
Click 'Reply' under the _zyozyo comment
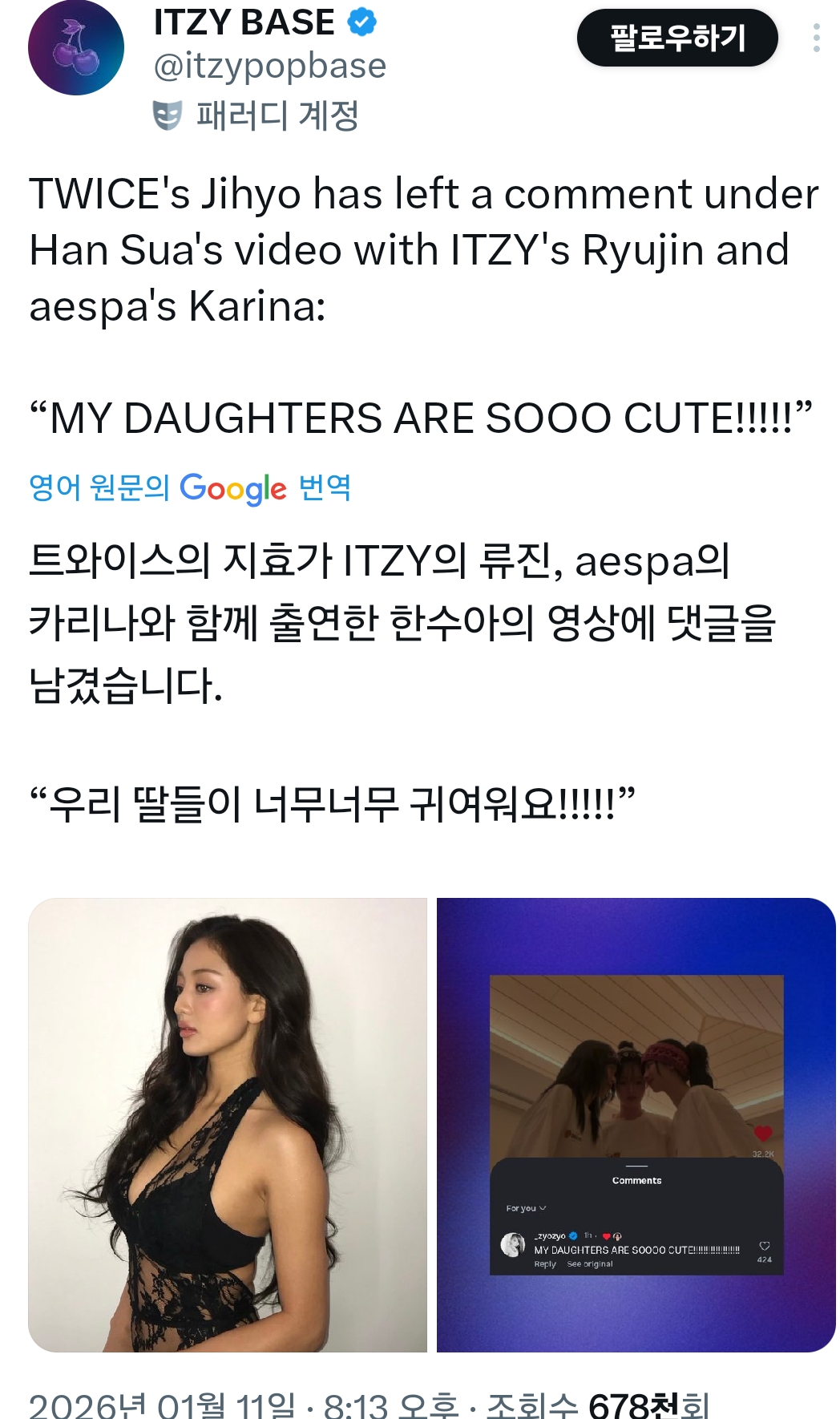pyautogui.click(x=545, y=1264)
